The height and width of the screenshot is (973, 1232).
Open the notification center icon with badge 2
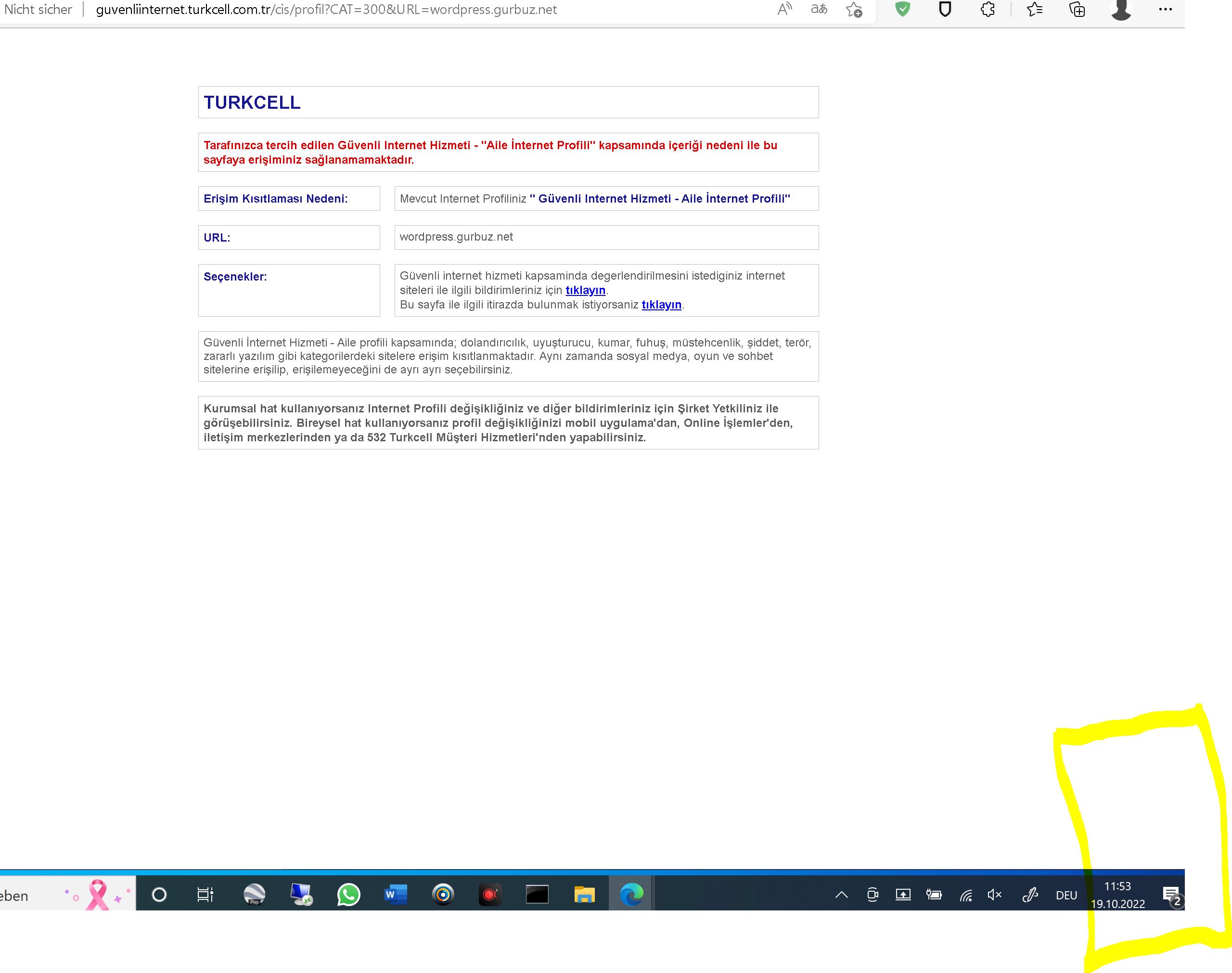coord(1172,896)
